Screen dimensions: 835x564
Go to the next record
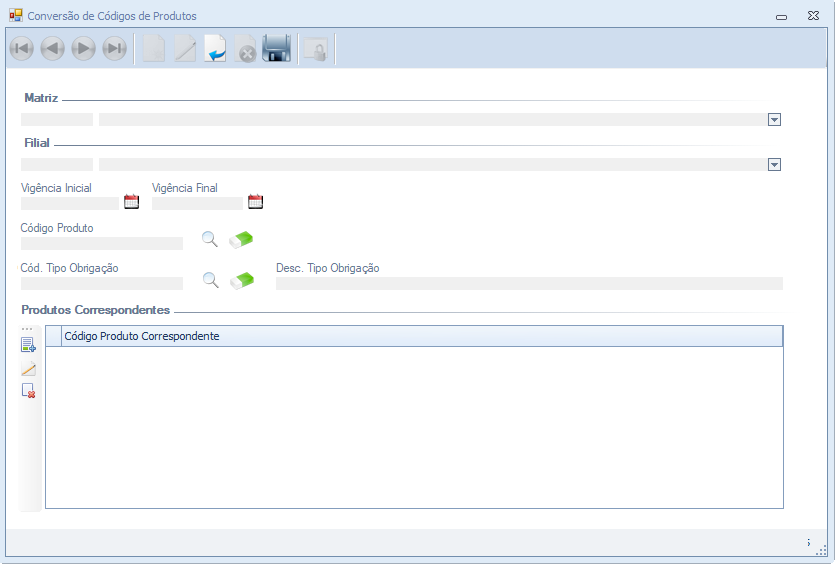[84, 49]
